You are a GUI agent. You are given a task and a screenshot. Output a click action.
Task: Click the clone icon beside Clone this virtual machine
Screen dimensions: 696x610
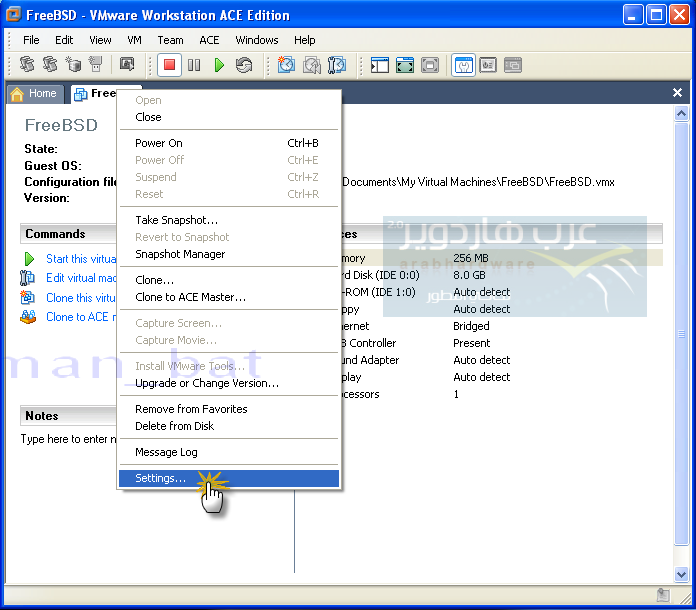tap(28, 297)
